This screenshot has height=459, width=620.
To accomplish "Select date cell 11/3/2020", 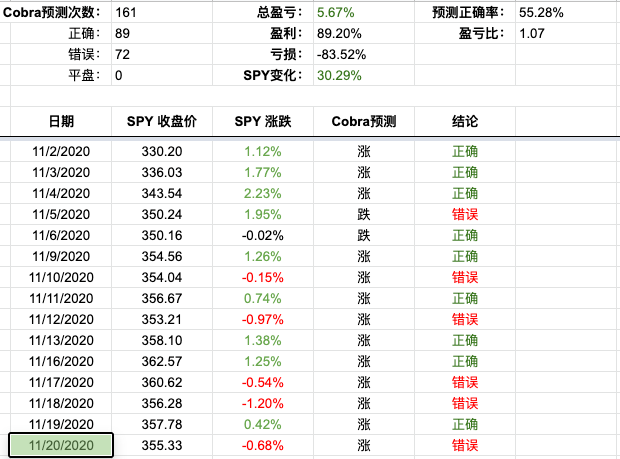I will pyautogui.click(x=61, y=172).
